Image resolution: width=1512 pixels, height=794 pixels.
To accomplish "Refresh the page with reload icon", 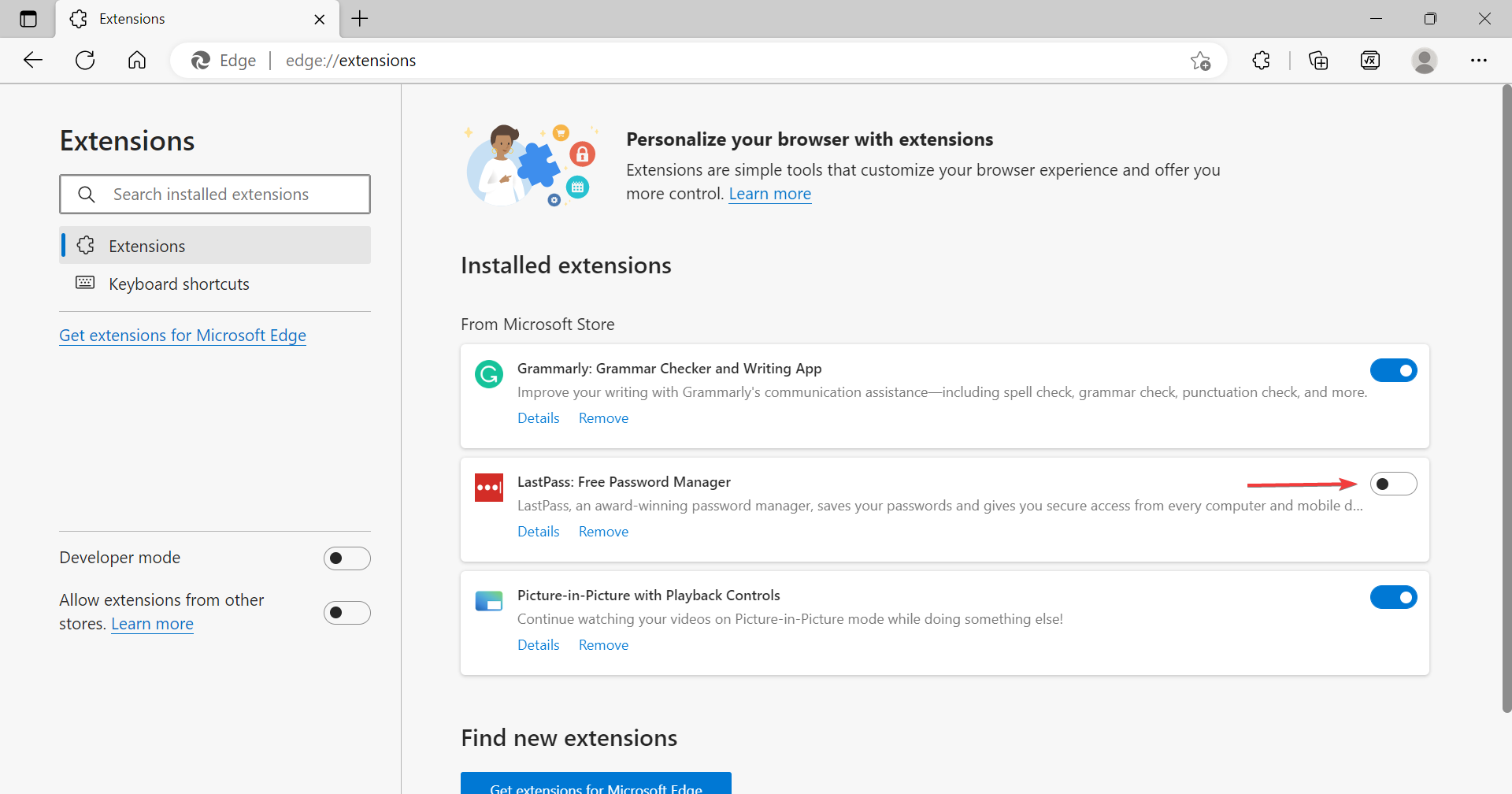I will (85, 60).
